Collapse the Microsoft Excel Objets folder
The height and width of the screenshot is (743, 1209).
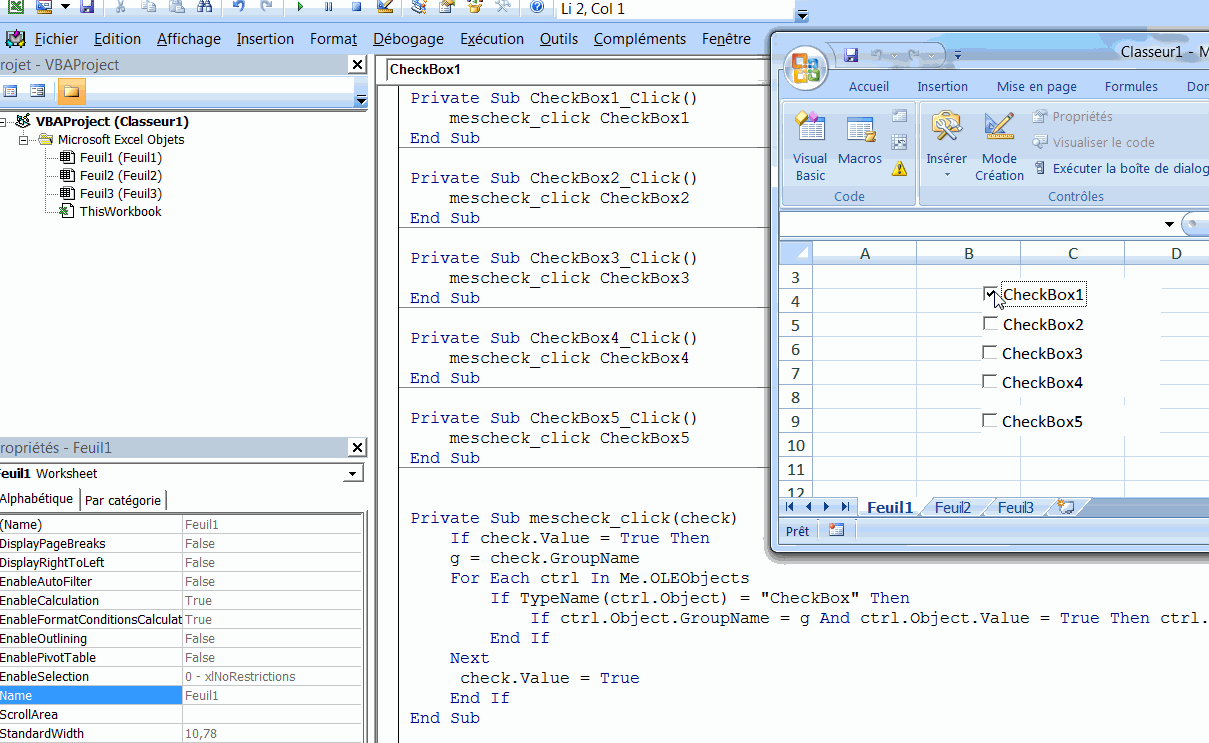(x=24, y=140)
